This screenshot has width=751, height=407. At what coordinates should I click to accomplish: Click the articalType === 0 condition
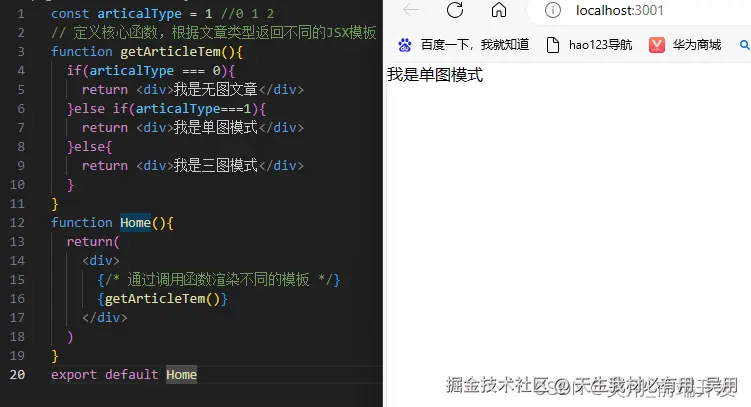point(155,71)
